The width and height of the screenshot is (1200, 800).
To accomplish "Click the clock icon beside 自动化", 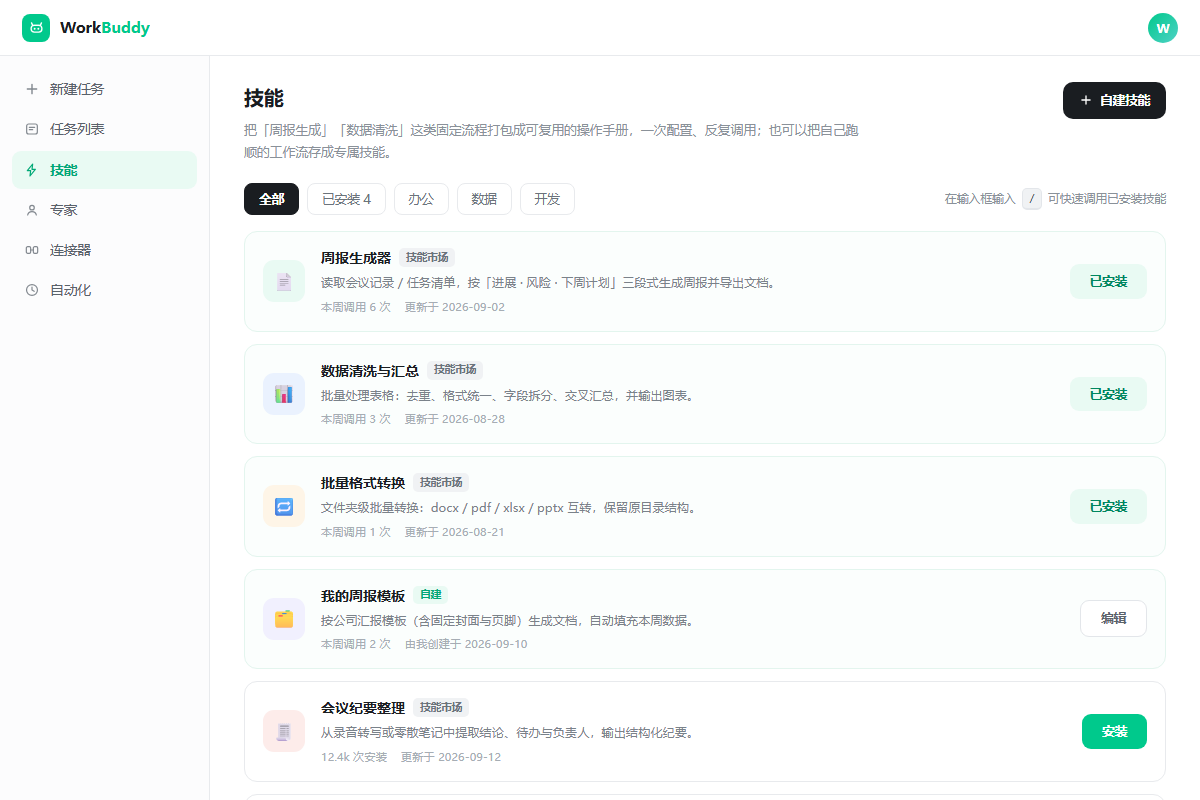I will tap(32, 290).
